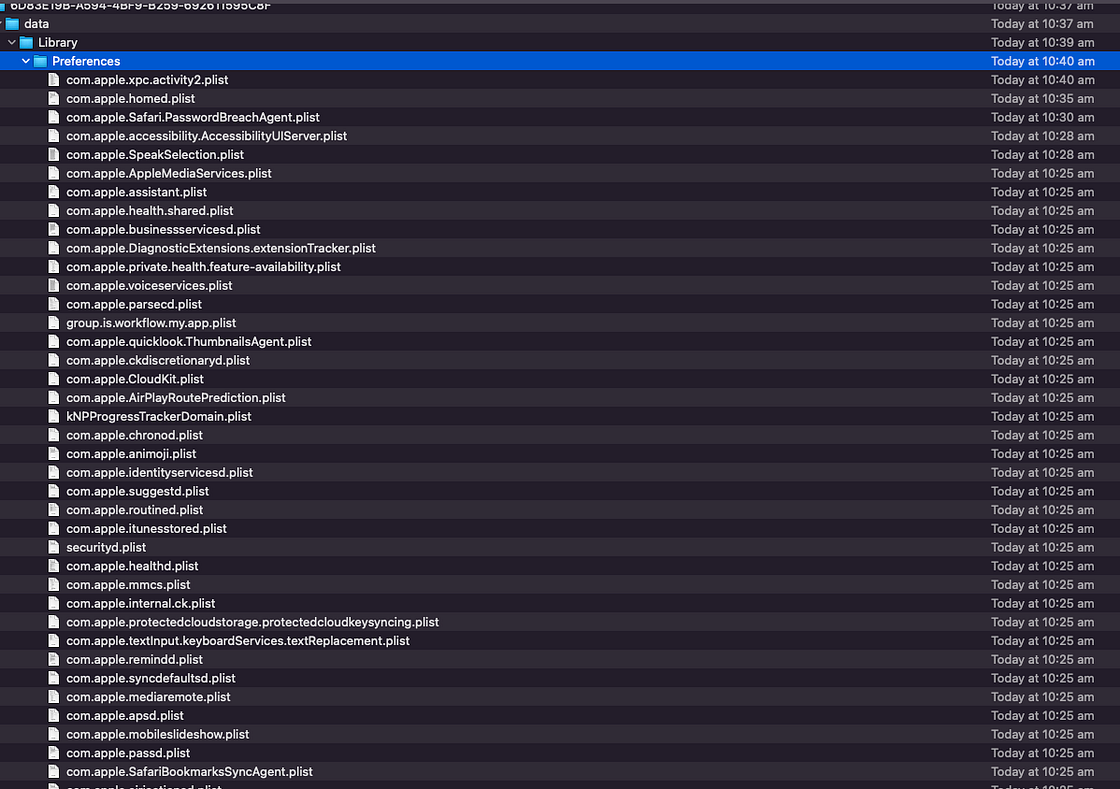Click file icon of com.apple.AppleMediaServices.plist
Image resolution: width=1120 pixels, height=789 pixels.
pyautogui.click(x=54, y=174)
